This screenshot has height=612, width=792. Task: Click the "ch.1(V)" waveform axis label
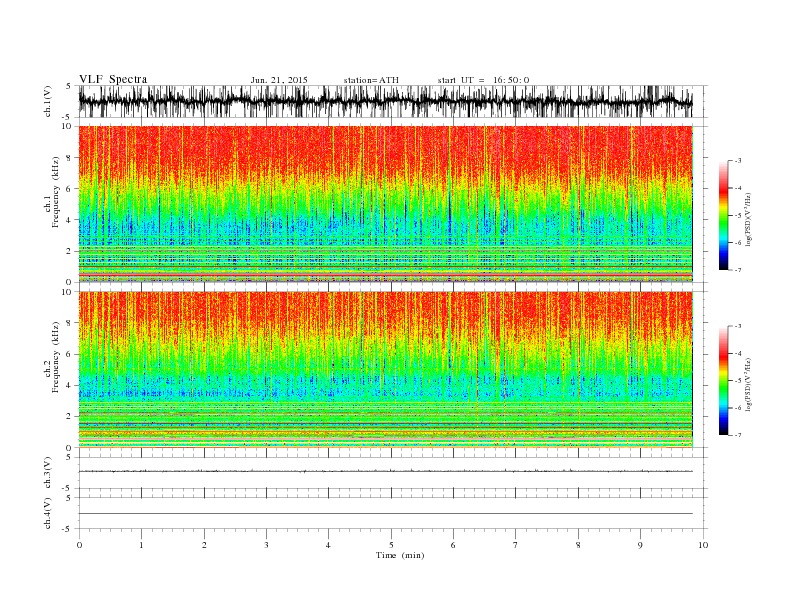pos(48,101)
